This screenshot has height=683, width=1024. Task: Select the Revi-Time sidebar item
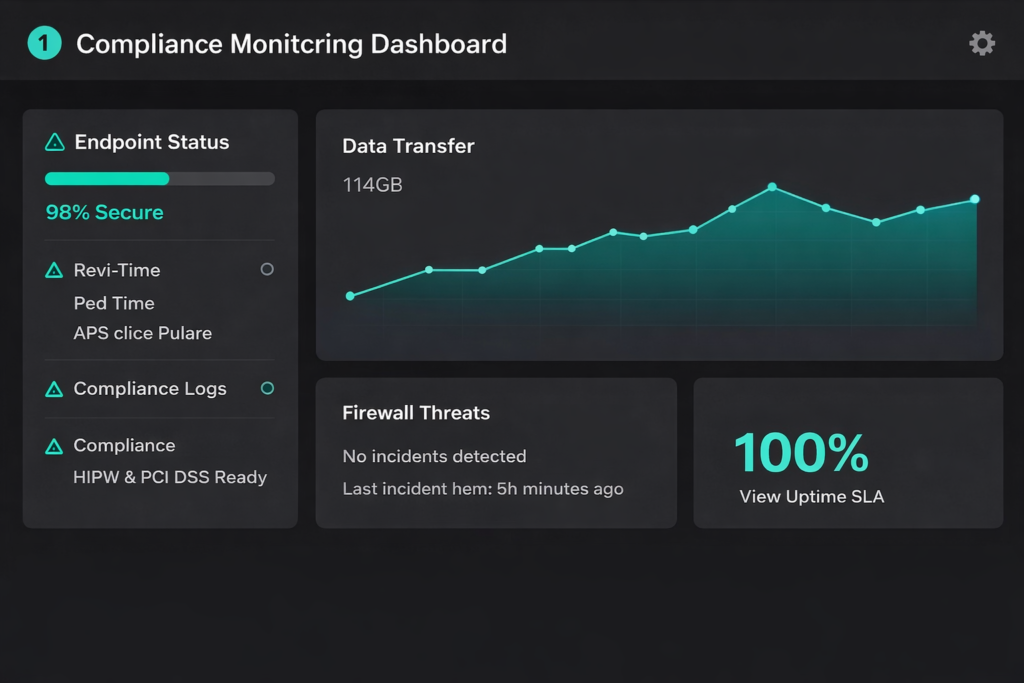117,270
